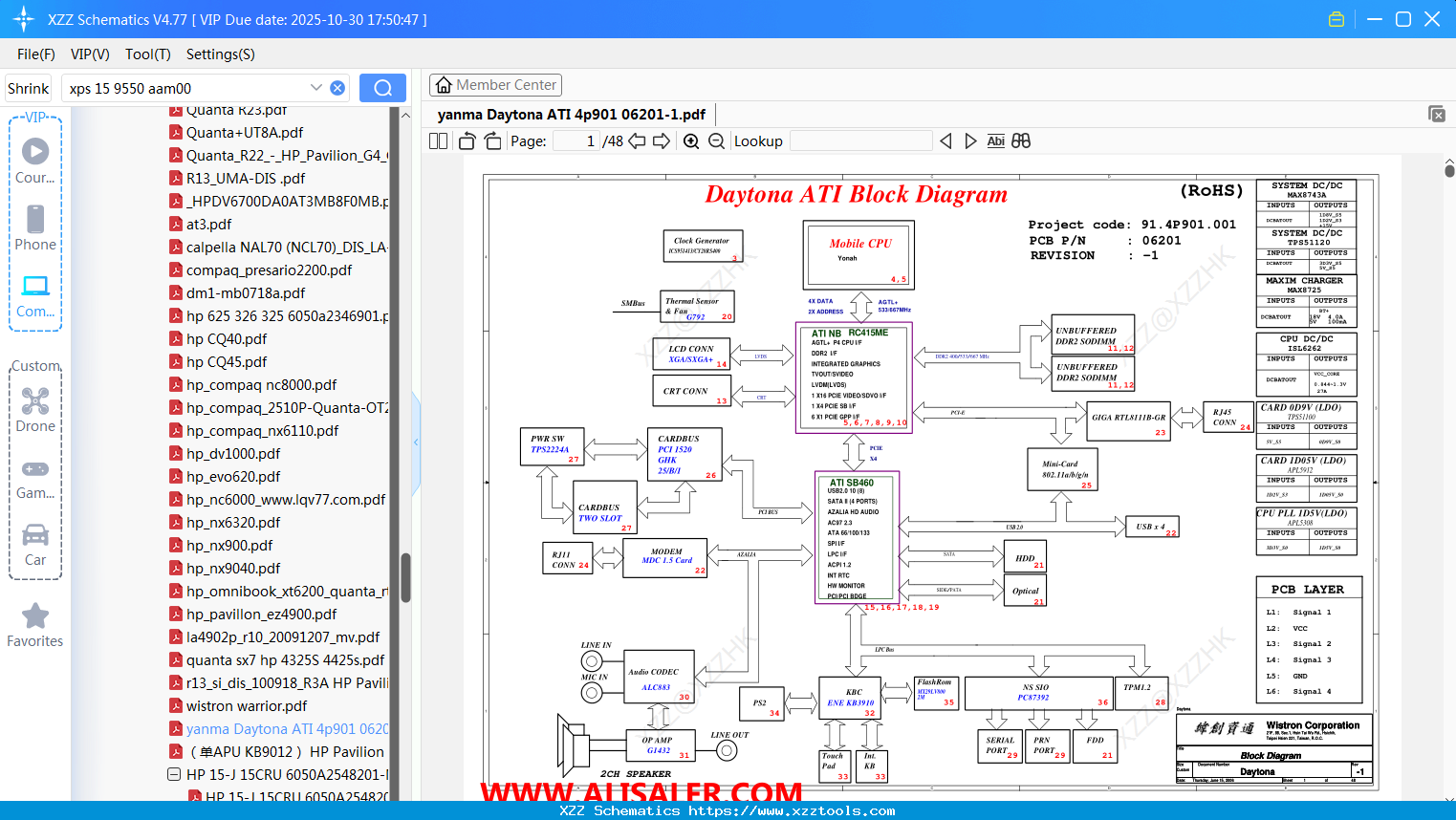1456x820 pixels.
Task: Open xzztools.com link in footer
Action: point(792,811)
